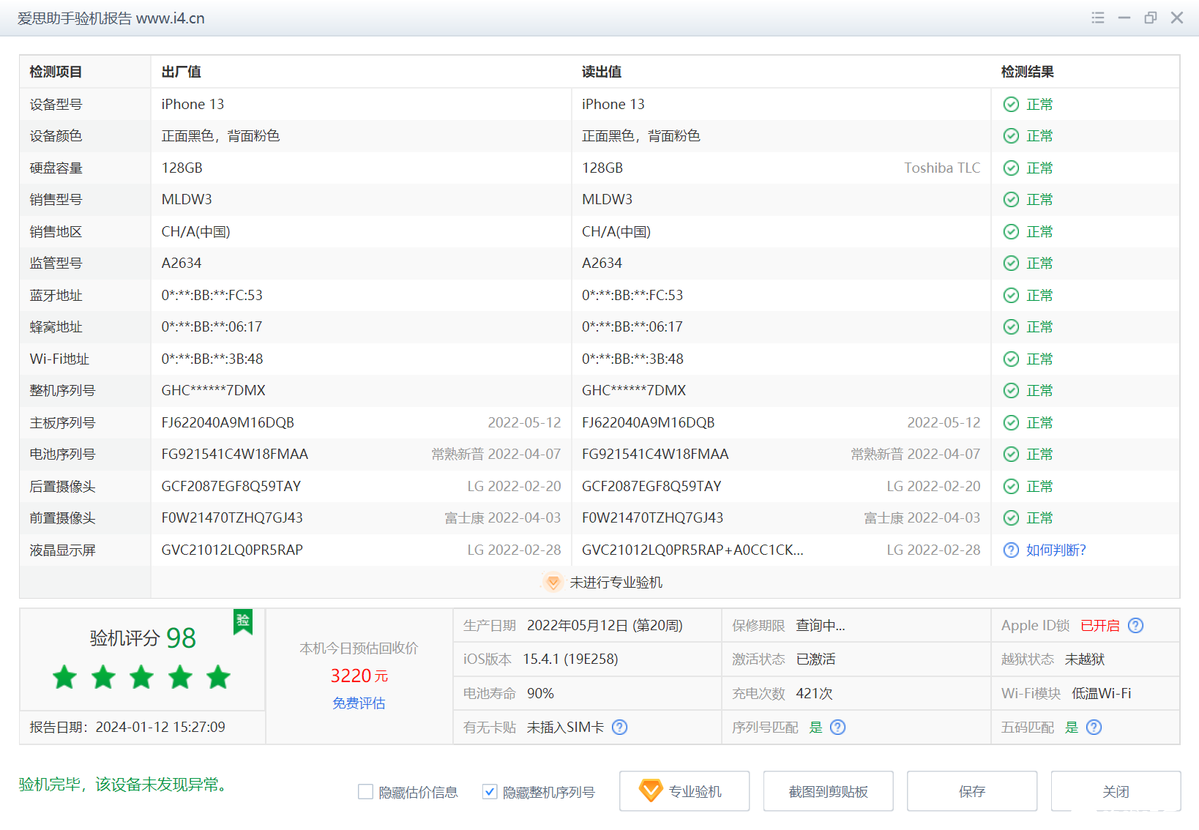Click the help icon next to 未插入SIM卡
This screenshot has width=1199, height=830.
click(620, 727)
